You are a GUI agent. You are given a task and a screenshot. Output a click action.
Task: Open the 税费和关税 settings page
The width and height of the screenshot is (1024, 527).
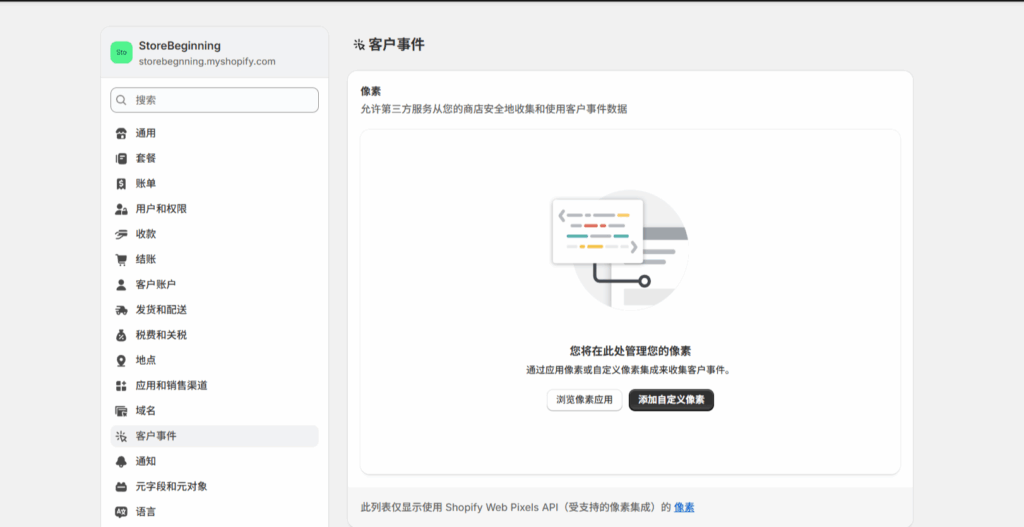pos(160,335)
